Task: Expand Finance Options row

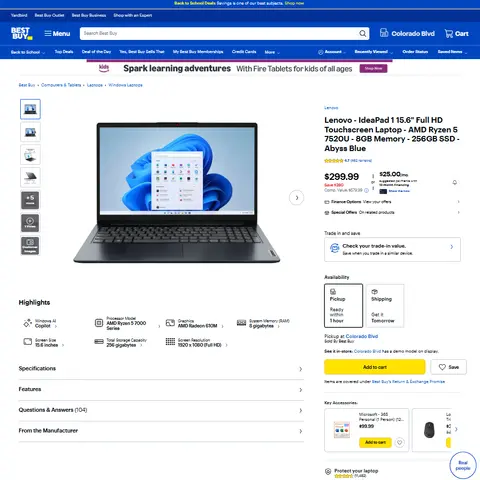Action: [x=392, y=202]
